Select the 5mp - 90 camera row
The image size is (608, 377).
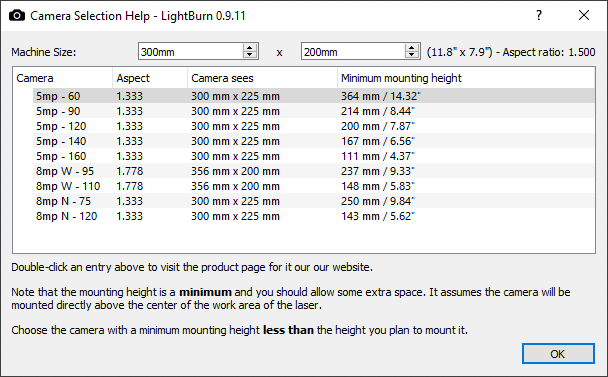(x=314, y=111)
